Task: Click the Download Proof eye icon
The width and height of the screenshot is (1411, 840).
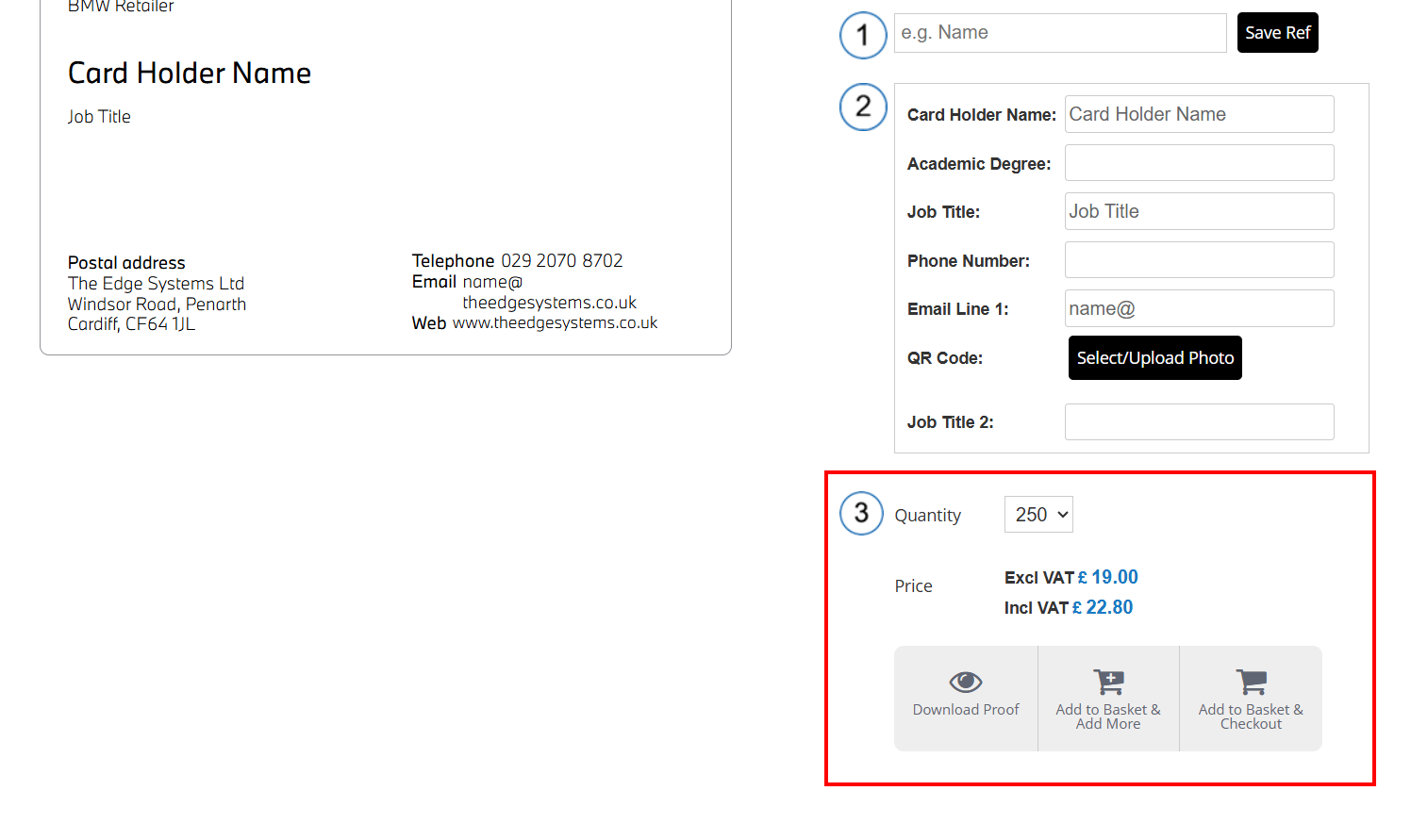Action: click(965, 682)
